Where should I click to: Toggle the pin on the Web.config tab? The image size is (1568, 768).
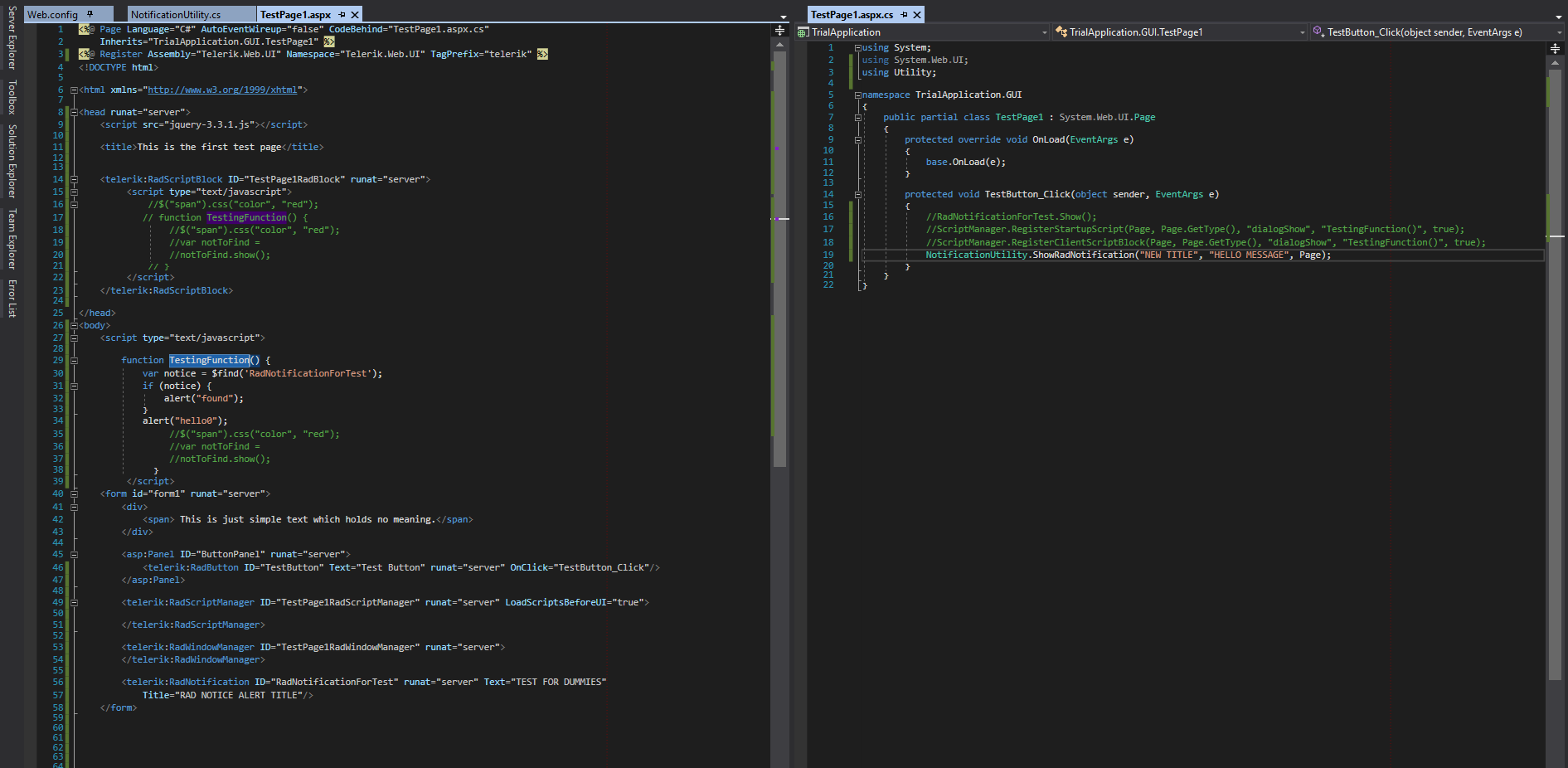coord(90,15)
